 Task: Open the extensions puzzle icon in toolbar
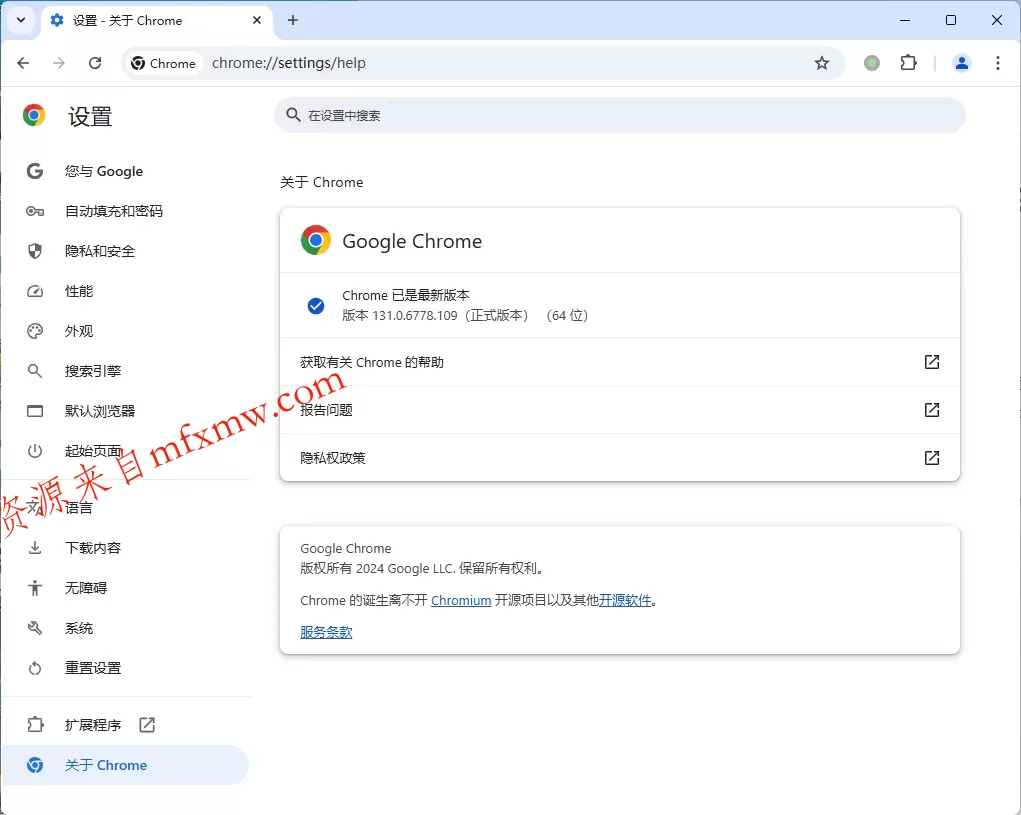[x=908, y=63]
